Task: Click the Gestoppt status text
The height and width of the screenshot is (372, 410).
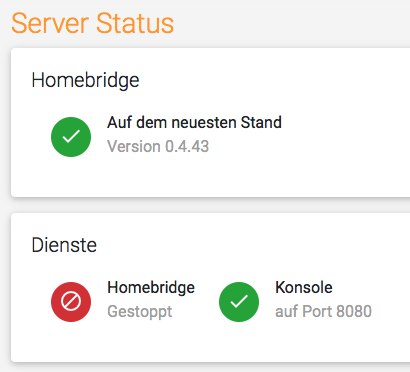Action: click(140, 312)
